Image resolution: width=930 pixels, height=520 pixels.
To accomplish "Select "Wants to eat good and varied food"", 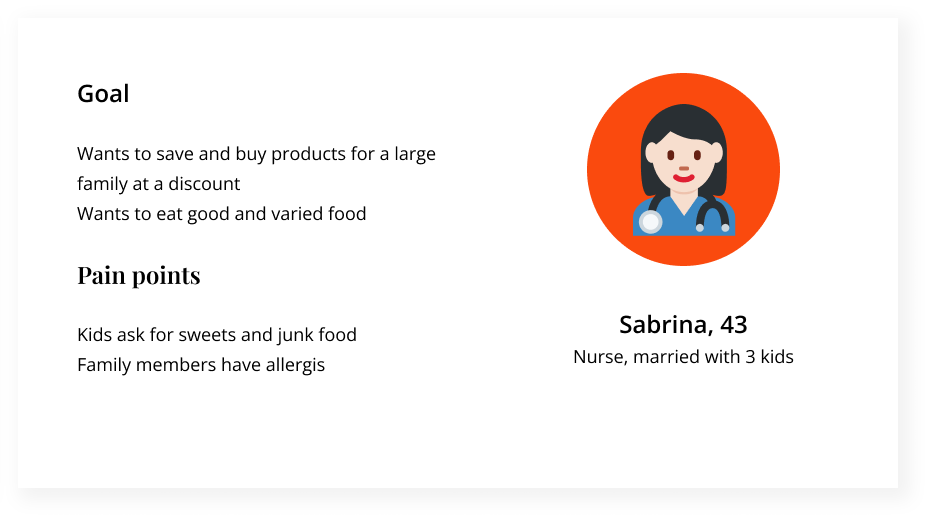I will tap(222, 213).
